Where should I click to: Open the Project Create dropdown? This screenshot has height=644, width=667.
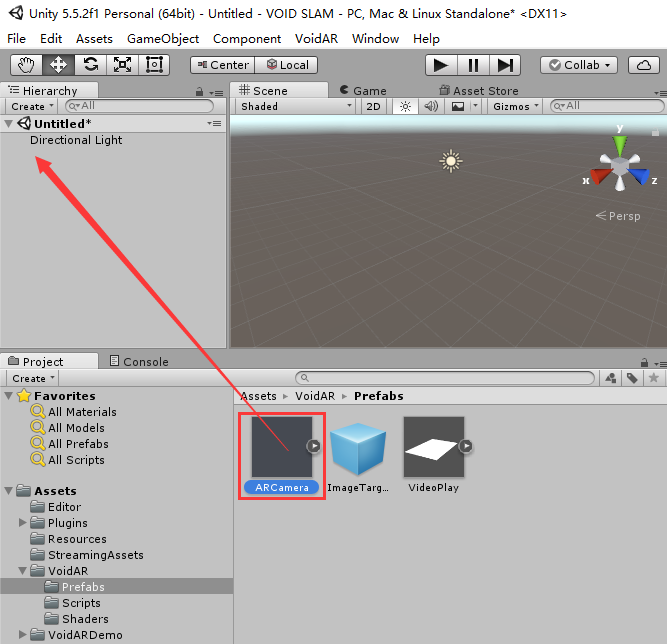pos(33,378)
